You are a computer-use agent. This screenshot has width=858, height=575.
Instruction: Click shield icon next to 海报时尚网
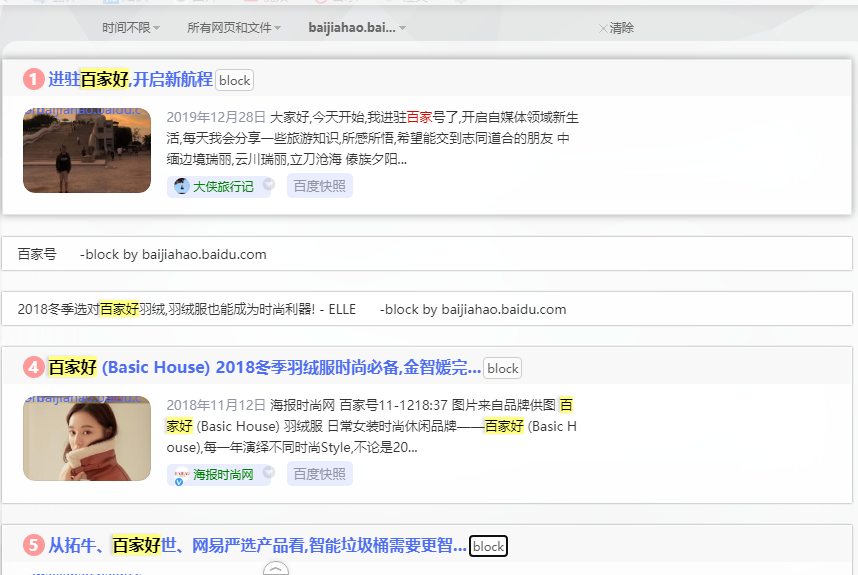268,472
